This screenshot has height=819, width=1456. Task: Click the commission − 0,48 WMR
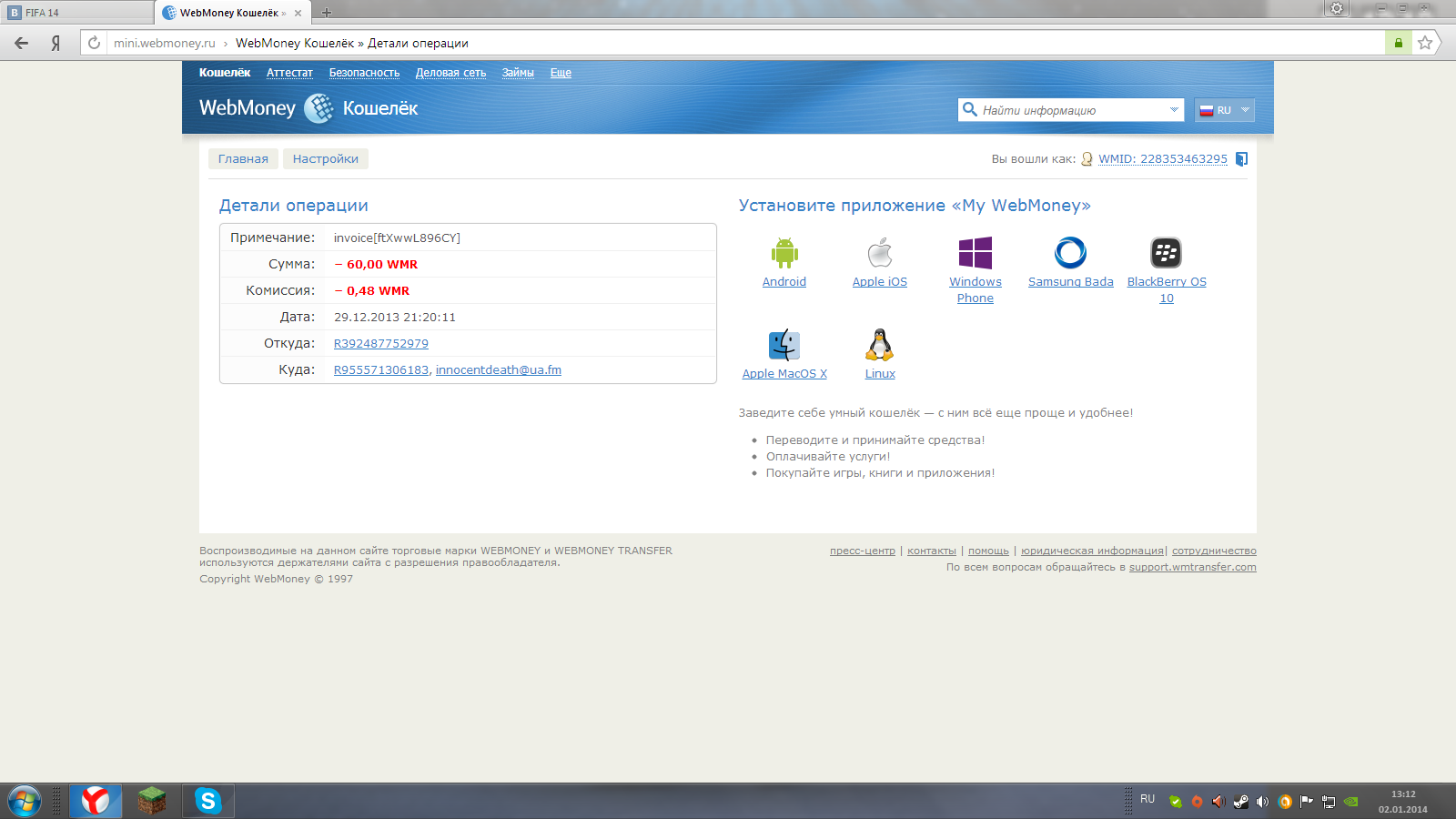tap(372, 291)
